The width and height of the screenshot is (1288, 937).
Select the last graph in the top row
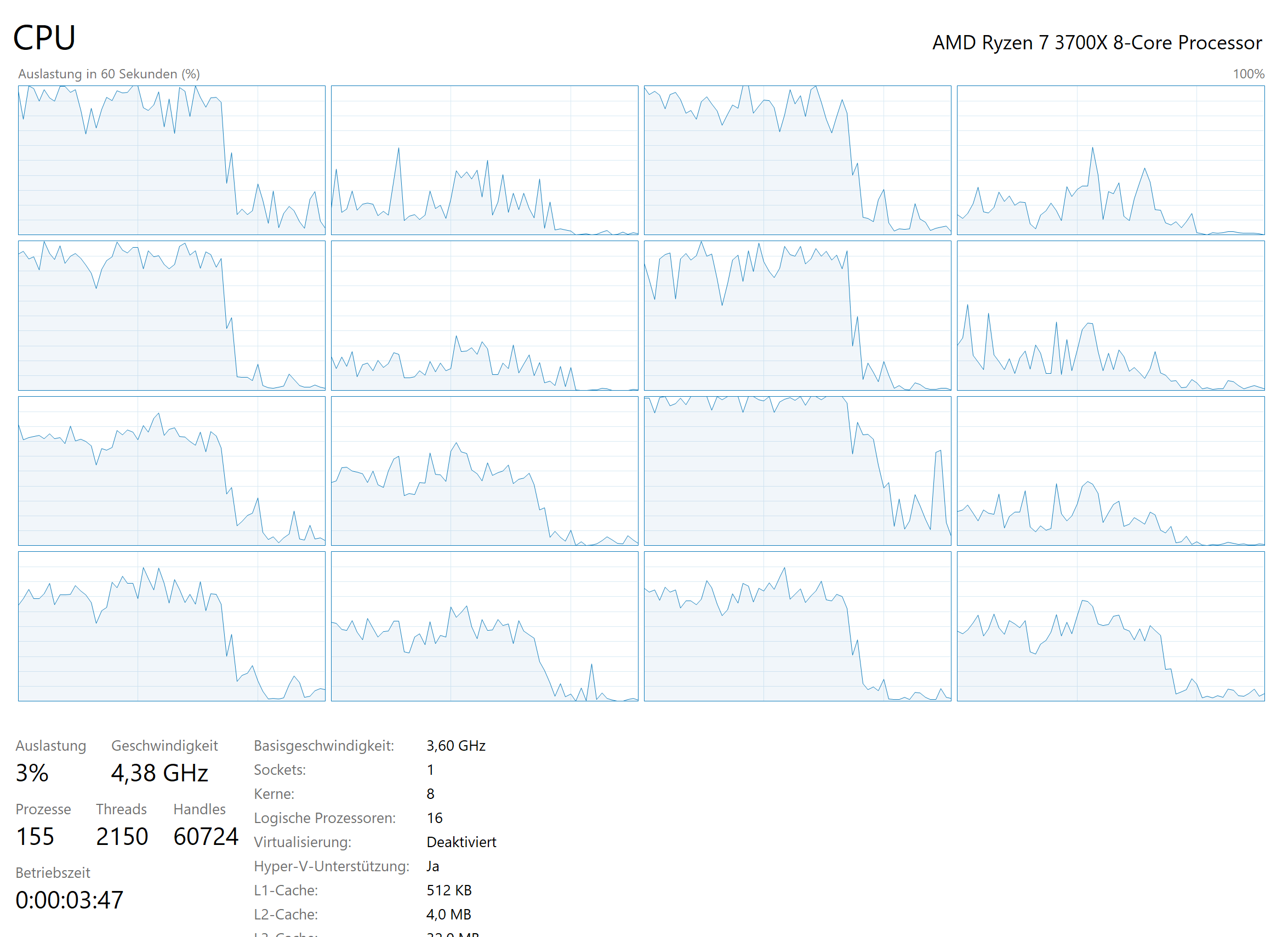click(x=1110, y=160)
